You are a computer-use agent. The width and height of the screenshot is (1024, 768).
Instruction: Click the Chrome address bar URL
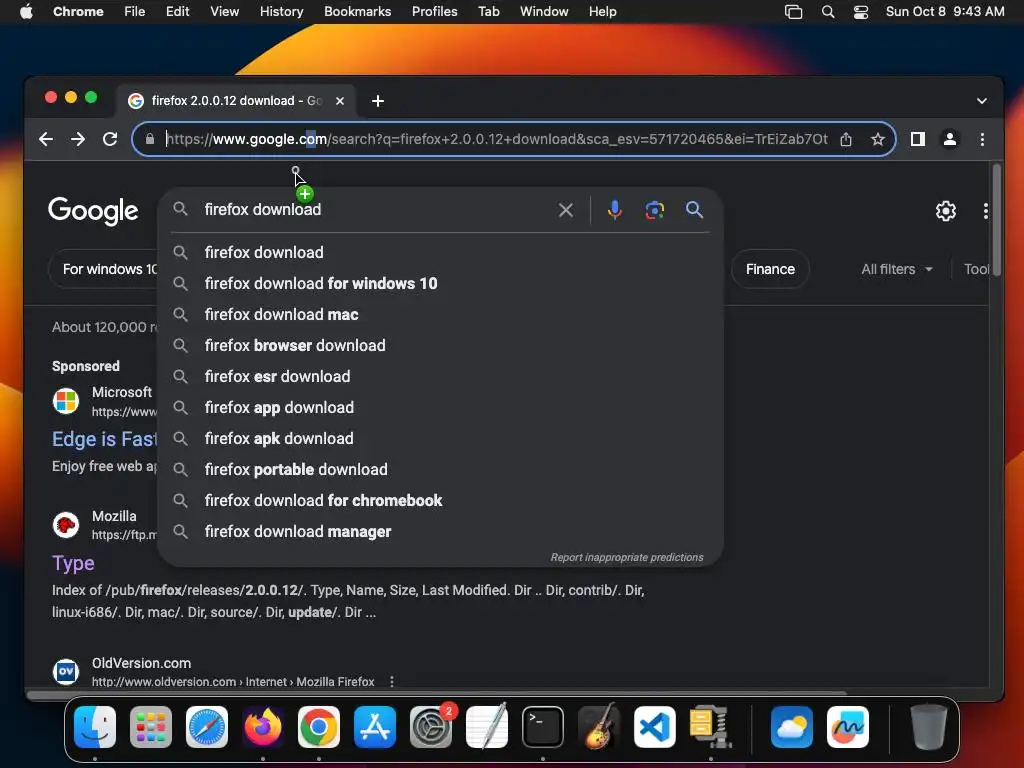[x=496, y=139]
